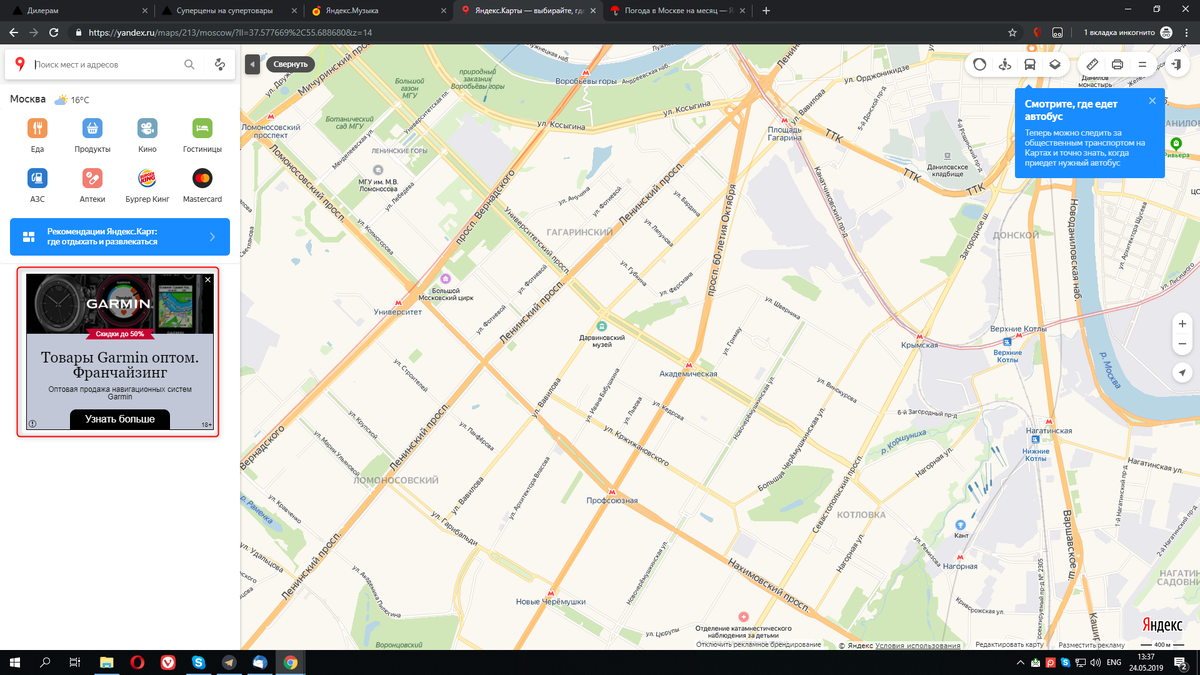Click the print map icon
The height and width of the screenshot is (675, 1200).
1117,64
